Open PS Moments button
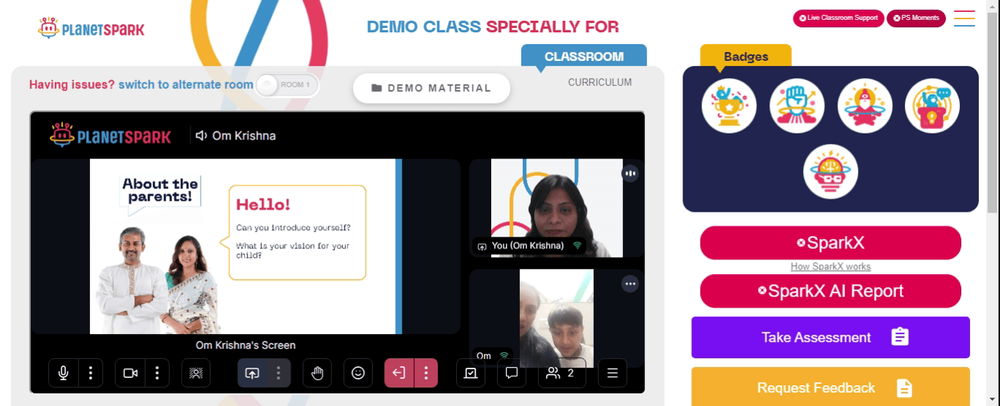The width and height of the screenshot is (1000, 406). pyautogui.click(x=916, y=18)
